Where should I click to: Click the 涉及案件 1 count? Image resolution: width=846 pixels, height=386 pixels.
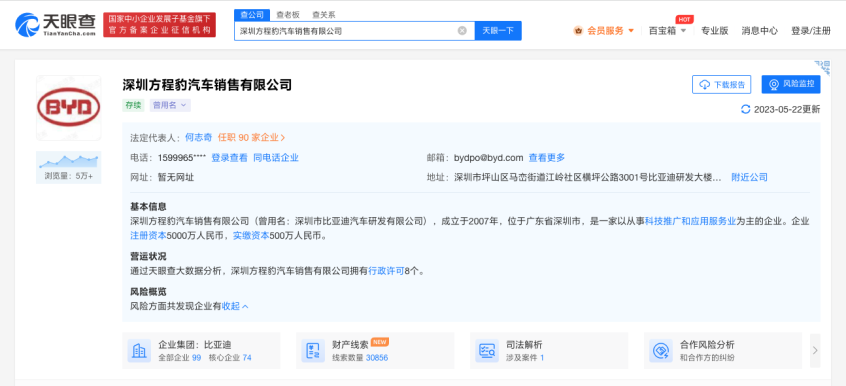tap(525, 357)
